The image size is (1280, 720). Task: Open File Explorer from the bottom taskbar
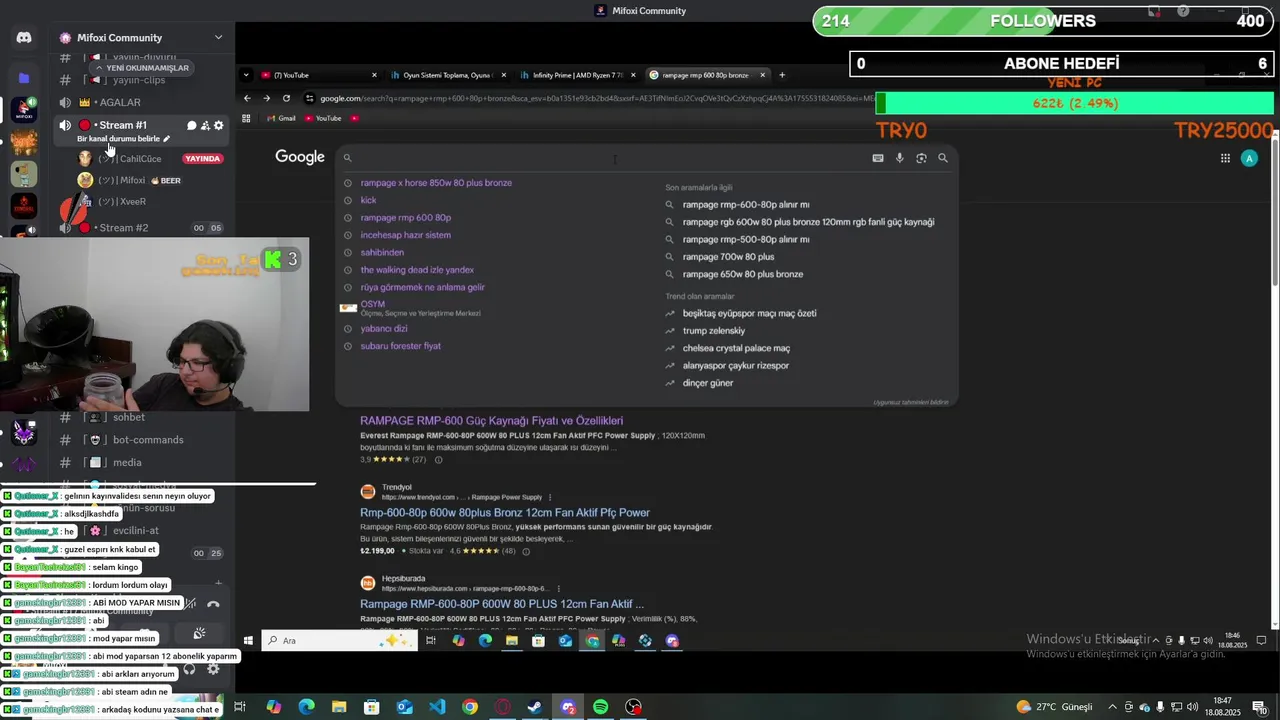(339, 707)
